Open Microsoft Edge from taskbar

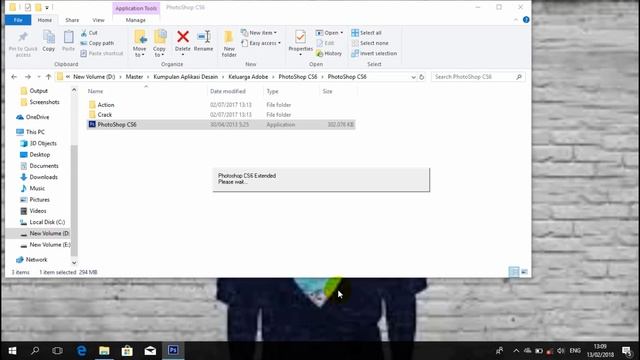coord(81,350)
